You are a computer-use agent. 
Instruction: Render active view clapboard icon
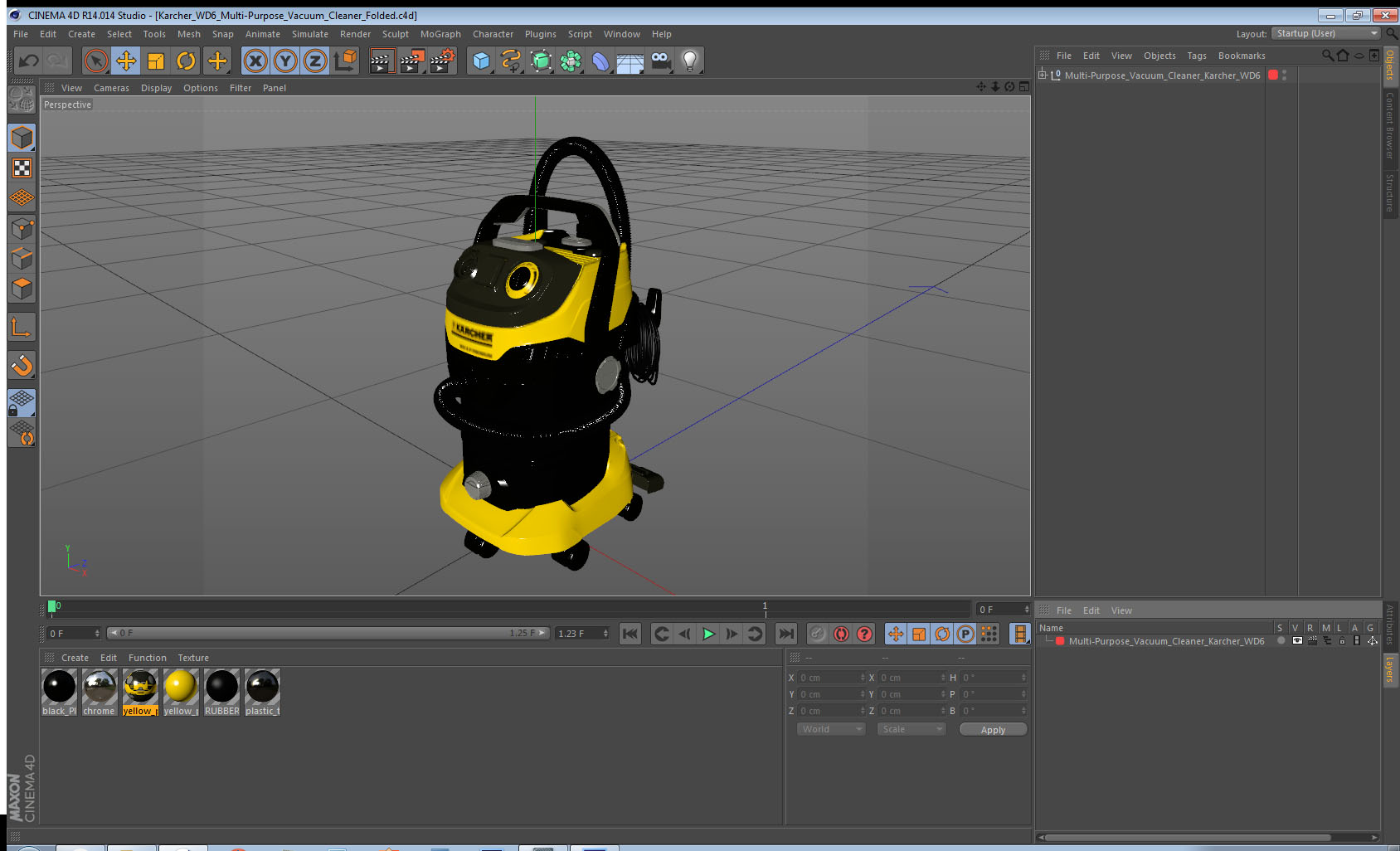pyautogui.click(x=381, y=61)
